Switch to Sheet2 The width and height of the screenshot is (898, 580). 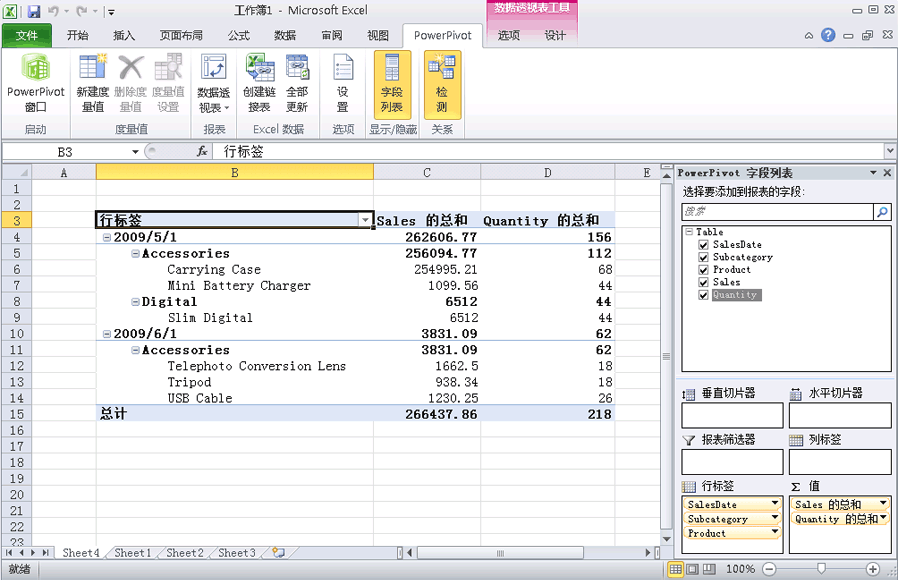click(184, 552)
